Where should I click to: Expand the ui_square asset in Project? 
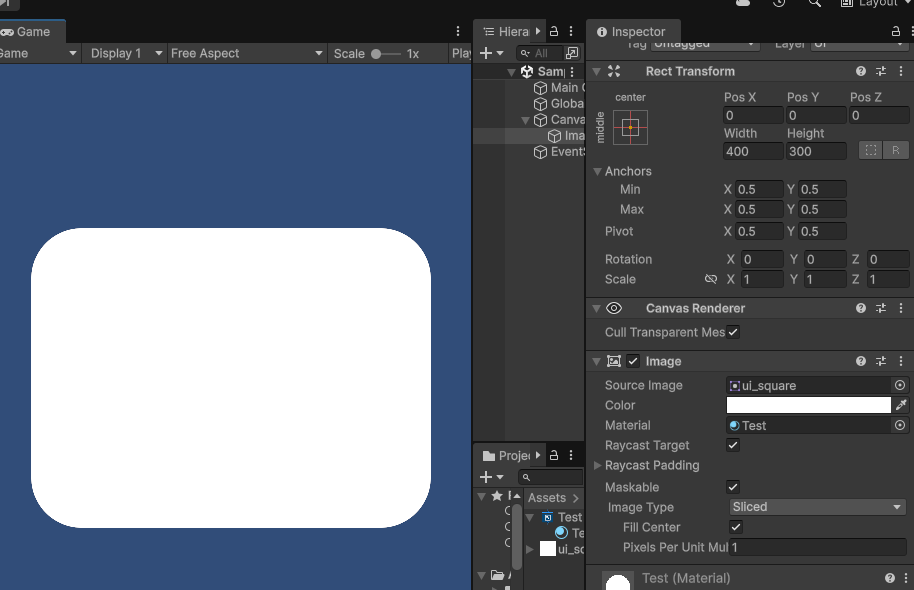(529, 549)
